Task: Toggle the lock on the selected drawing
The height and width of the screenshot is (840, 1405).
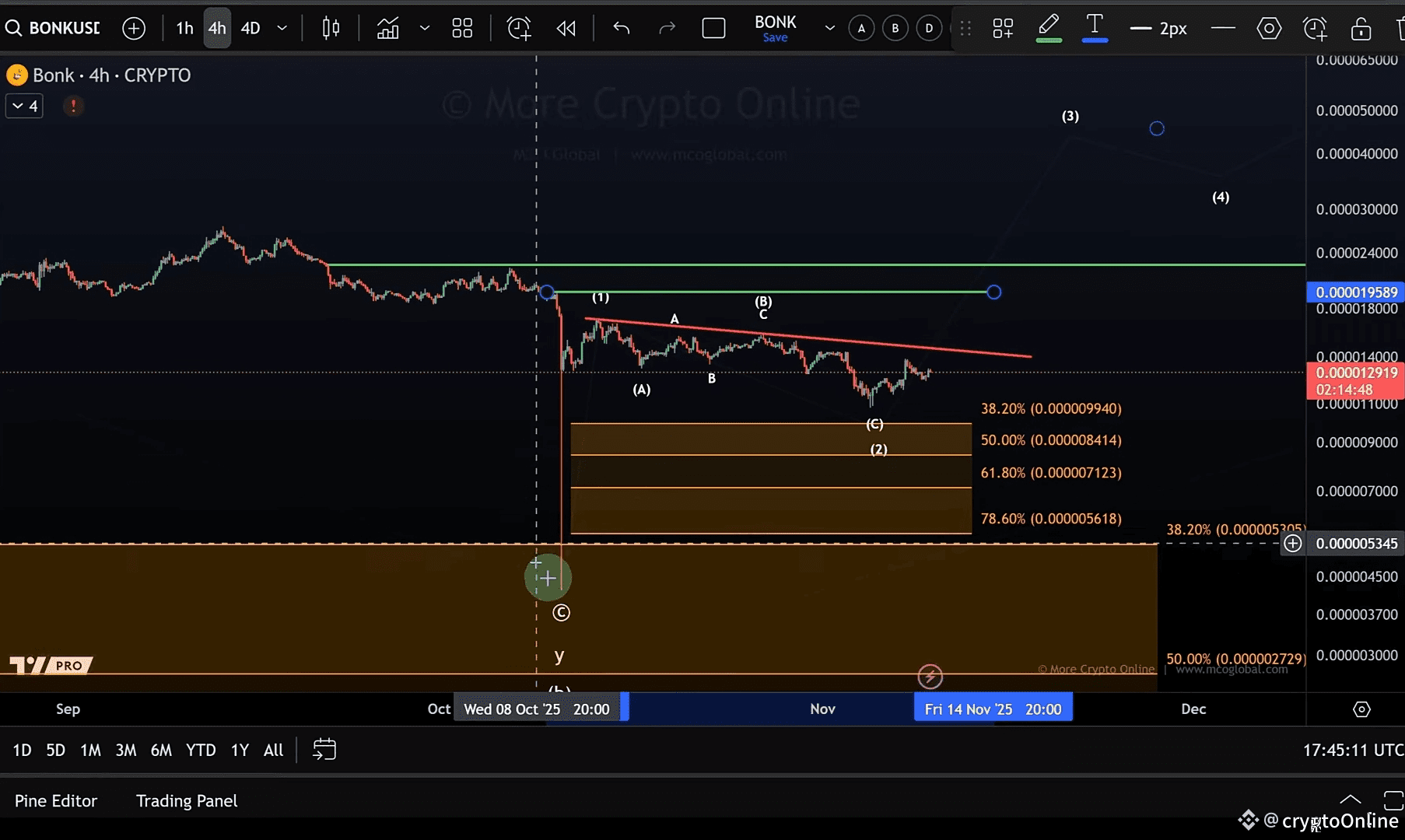Action: (x=1361, y=29)
